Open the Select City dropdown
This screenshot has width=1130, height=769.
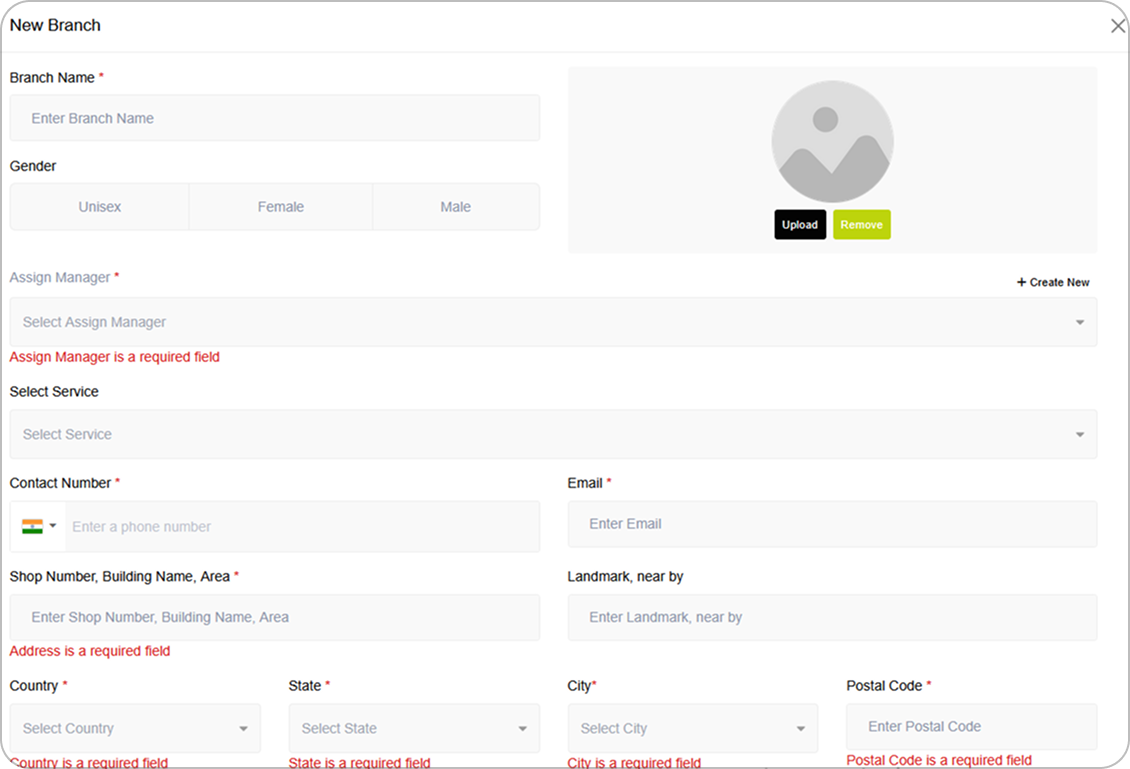pos(692,728)
